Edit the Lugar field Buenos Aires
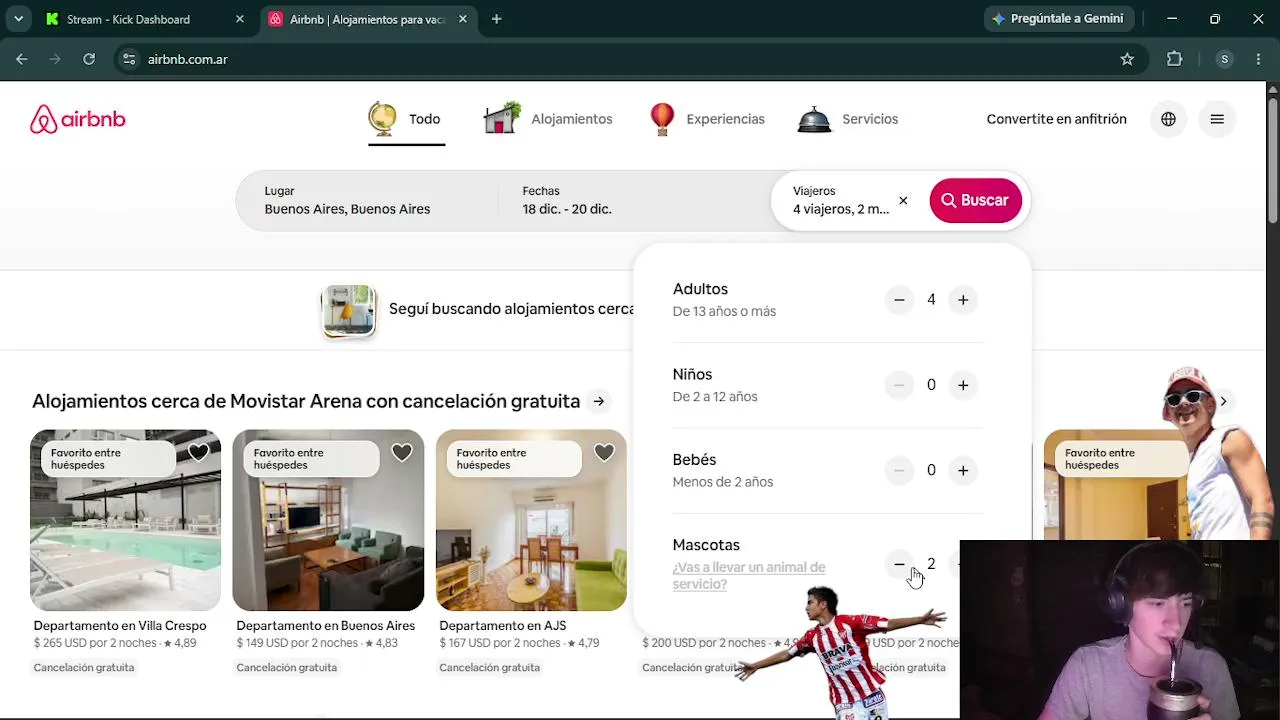The height and width of the screenshot is (720, 1280). point(366,200)
